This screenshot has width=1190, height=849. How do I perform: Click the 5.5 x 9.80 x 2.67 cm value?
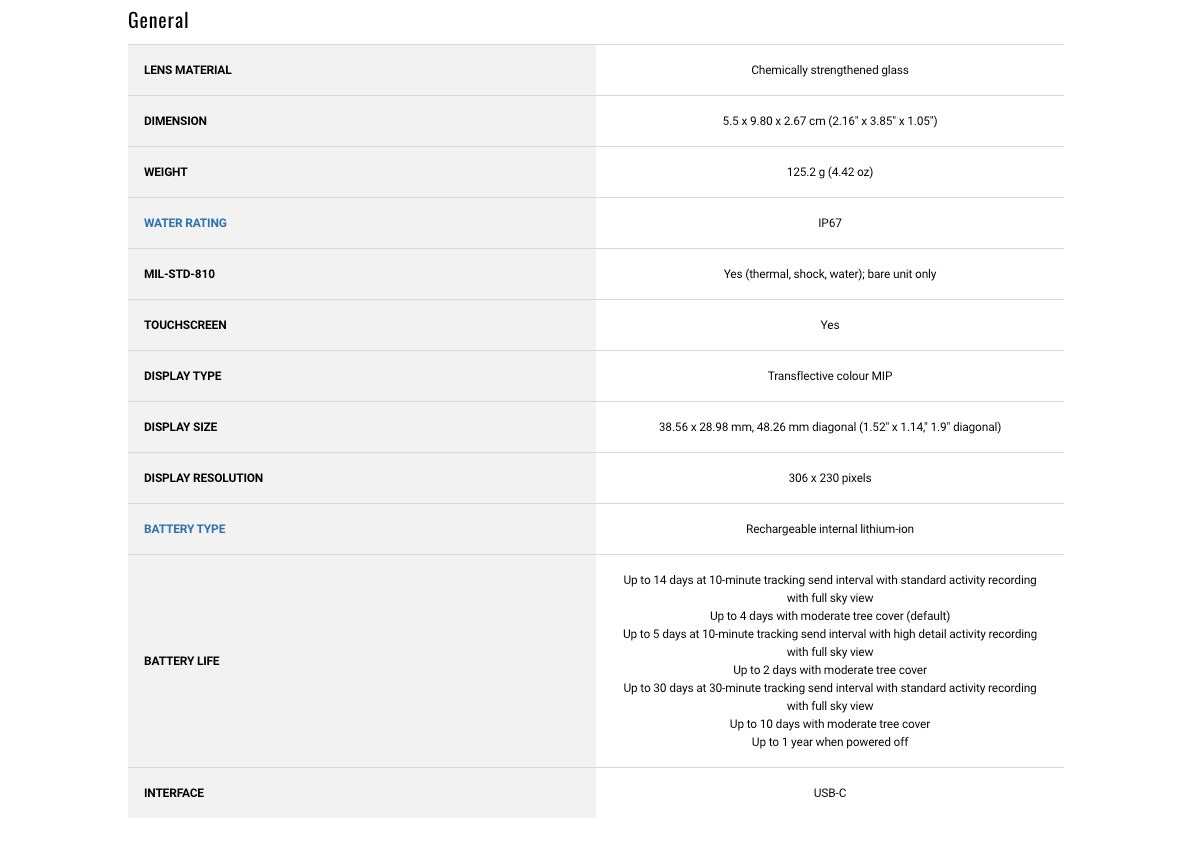[x=829, y=121]
